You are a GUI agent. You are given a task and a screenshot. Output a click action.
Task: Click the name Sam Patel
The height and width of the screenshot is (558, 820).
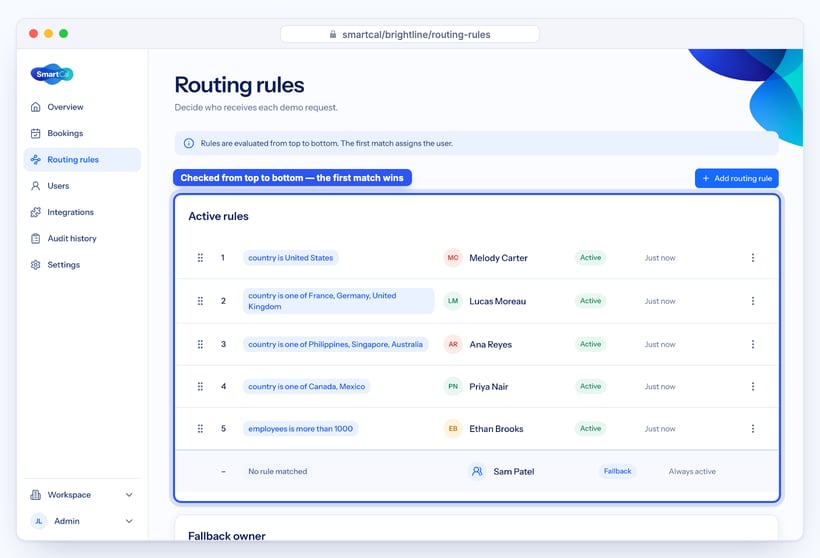pos(514,471)
